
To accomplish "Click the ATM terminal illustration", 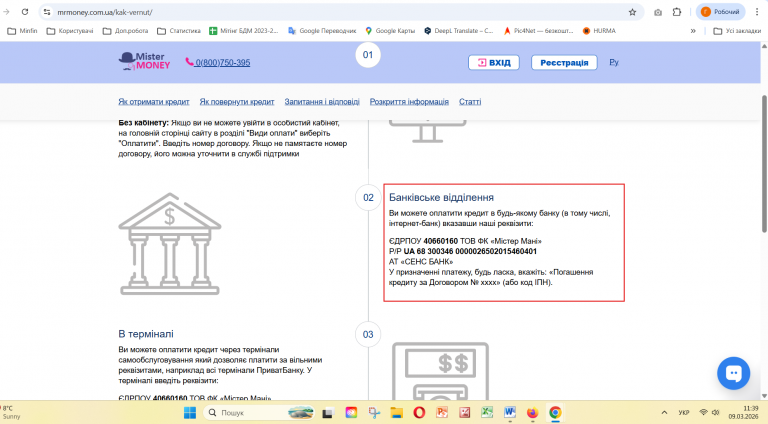I will [x=440, y=371].
